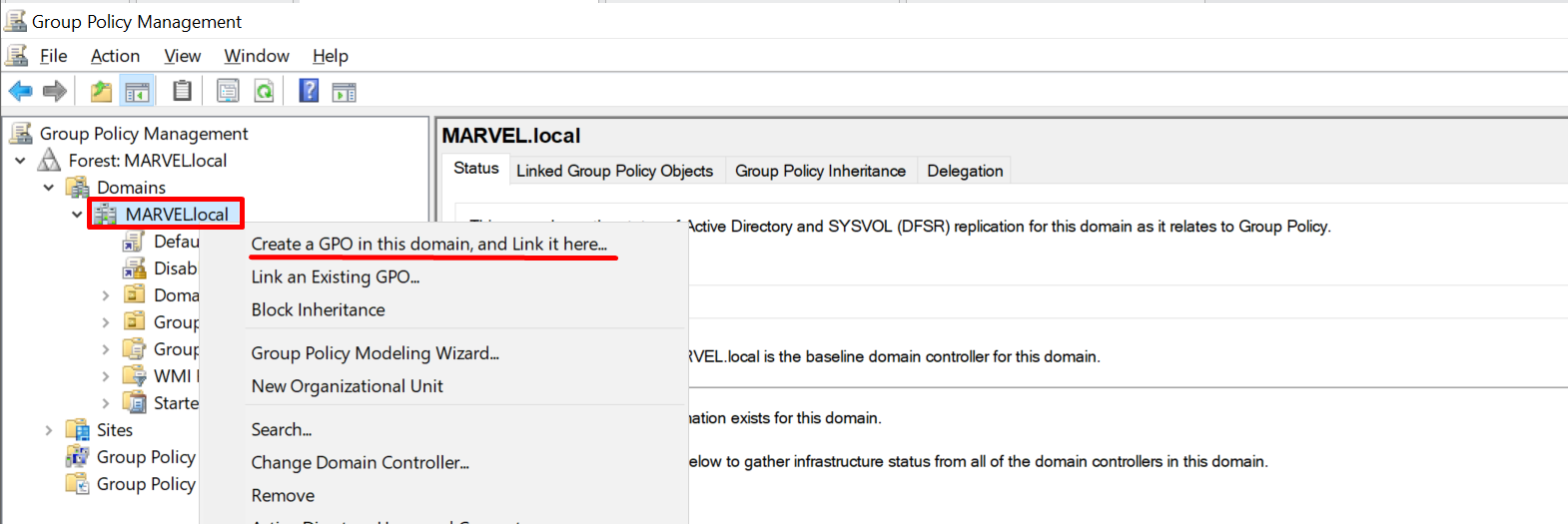
Task: Expand the Sites tree node
Action: (48, 430)
